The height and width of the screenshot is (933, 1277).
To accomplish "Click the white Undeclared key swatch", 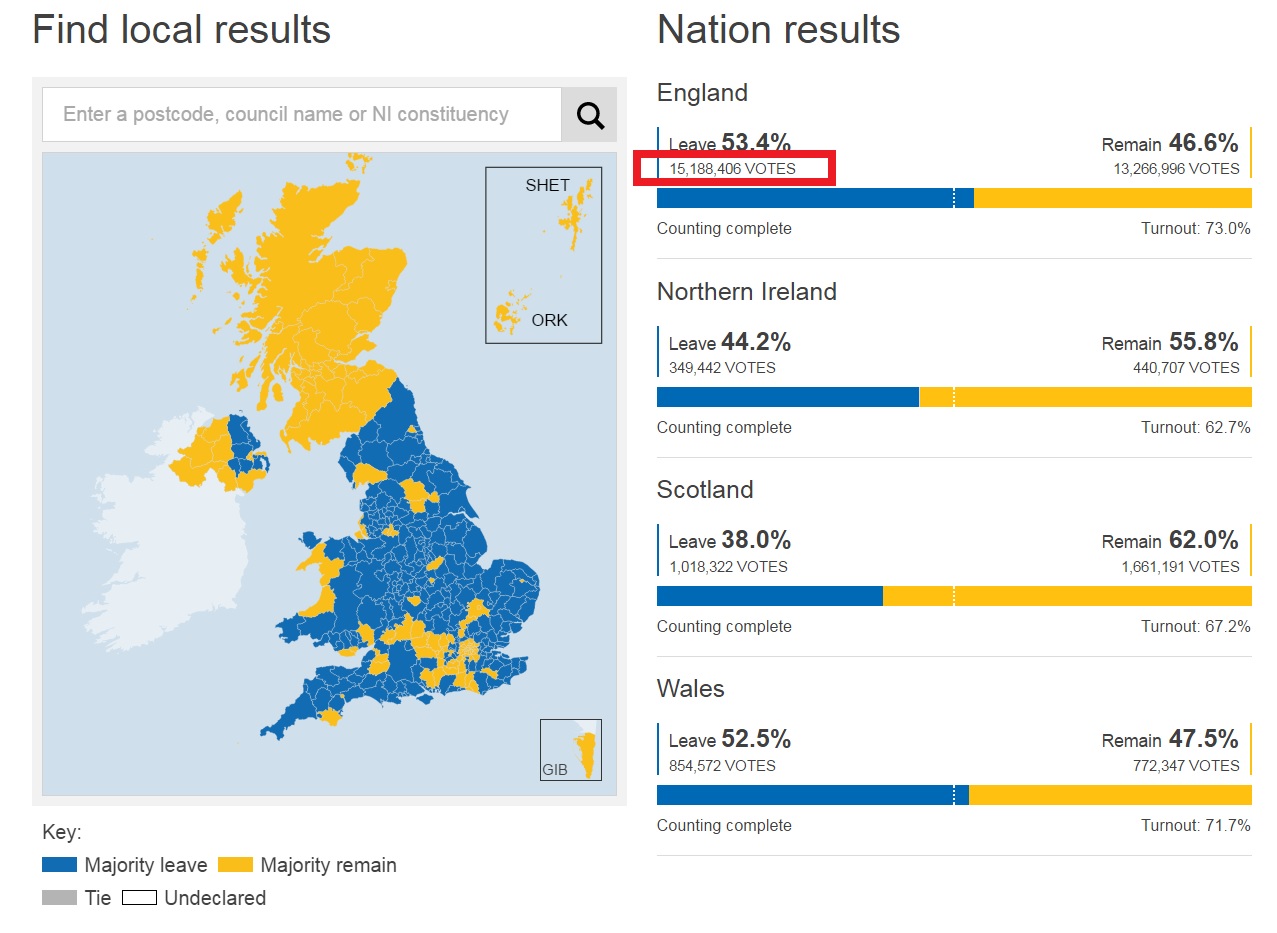I will [x=139, y=897].
